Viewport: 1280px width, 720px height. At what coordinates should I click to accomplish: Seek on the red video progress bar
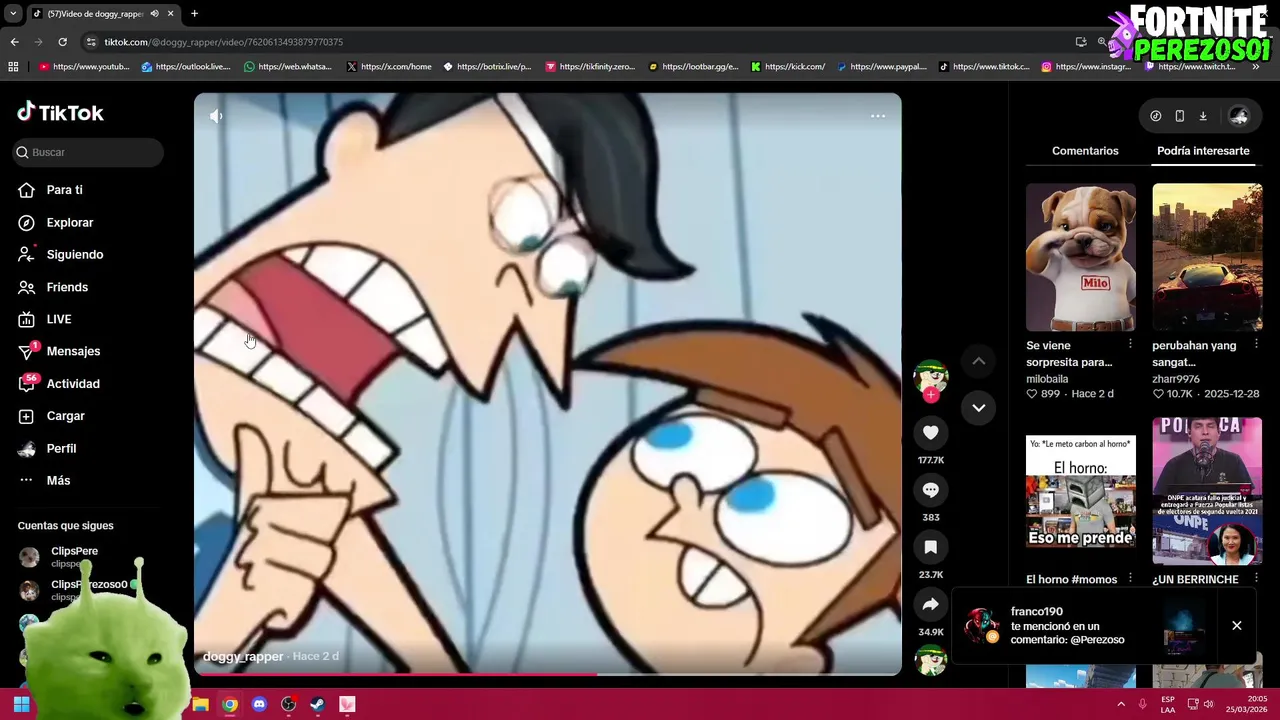coord(548,674)
